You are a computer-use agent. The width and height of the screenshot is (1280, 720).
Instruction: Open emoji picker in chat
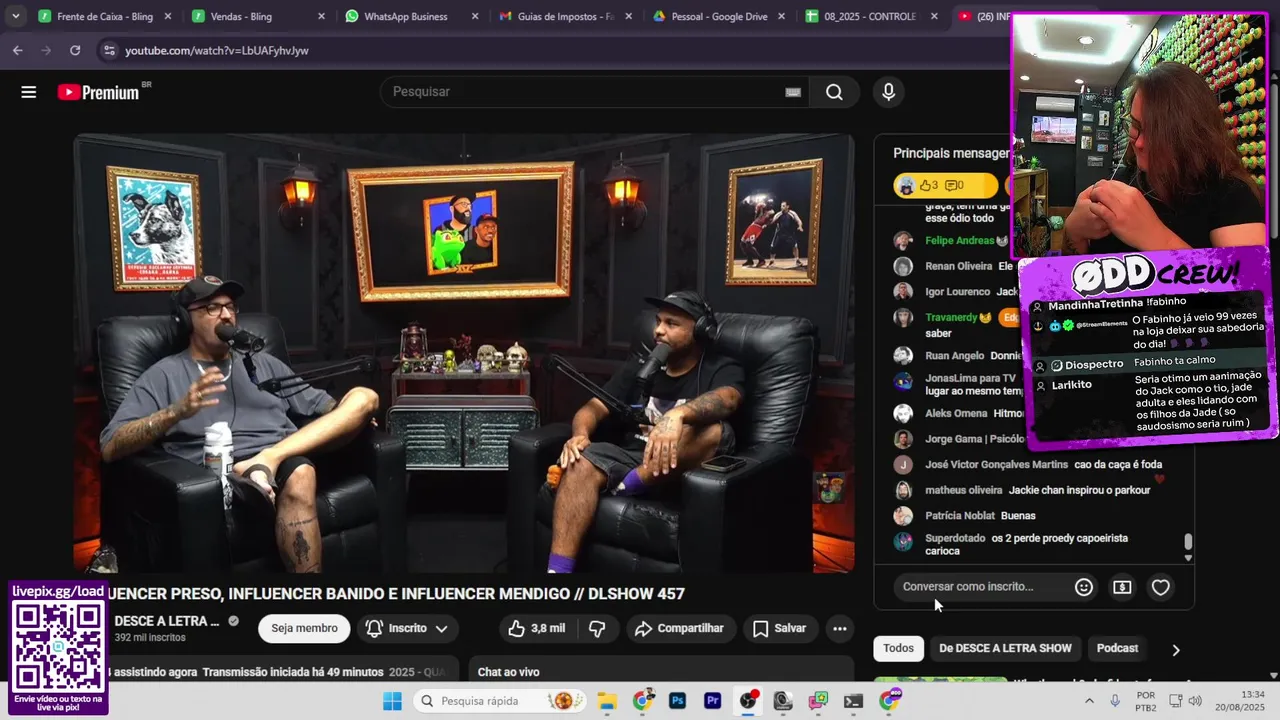pos(1084,587)
